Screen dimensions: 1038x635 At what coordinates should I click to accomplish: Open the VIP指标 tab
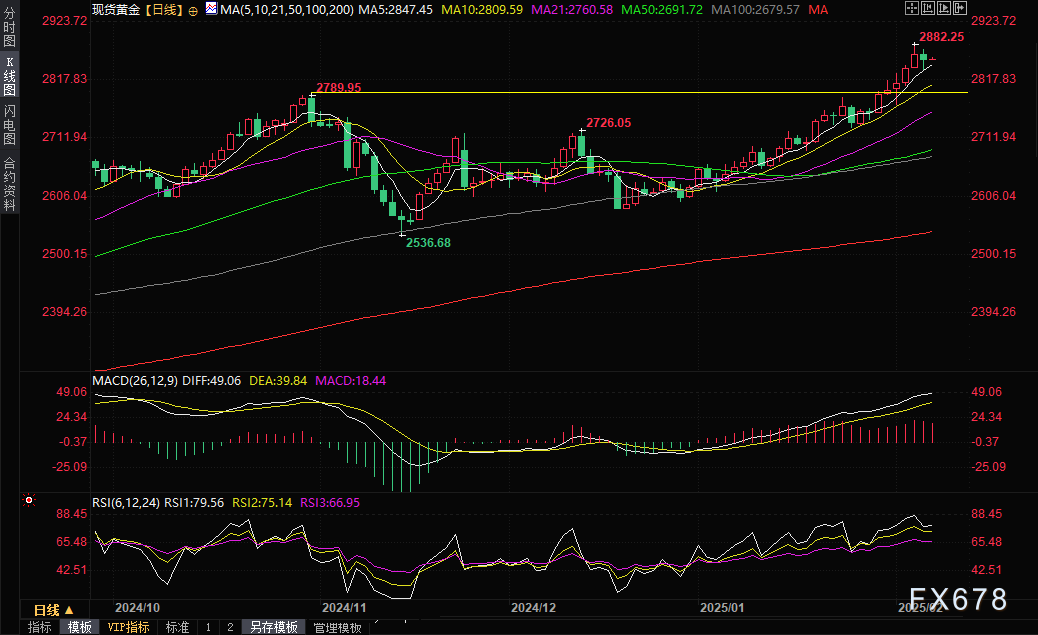(128, 628)
